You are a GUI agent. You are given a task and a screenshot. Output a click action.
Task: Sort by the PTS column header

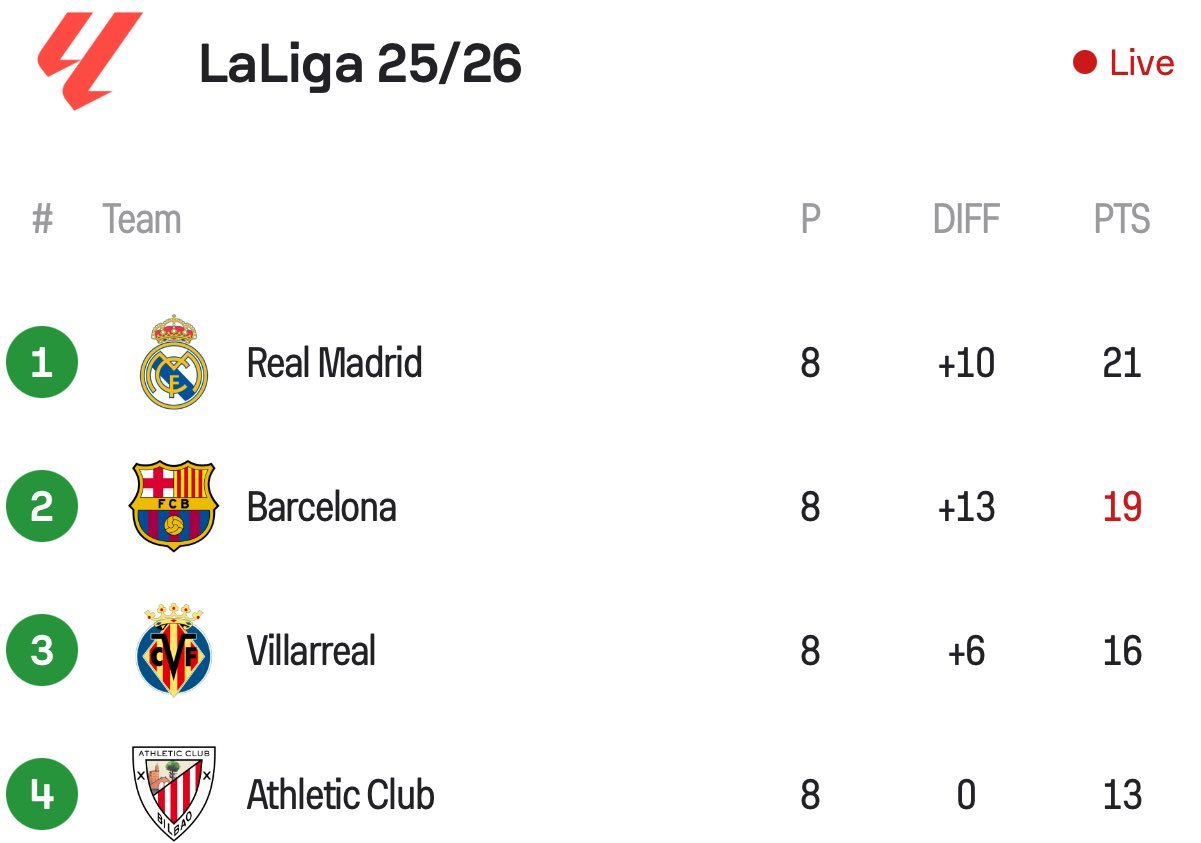1122,219
